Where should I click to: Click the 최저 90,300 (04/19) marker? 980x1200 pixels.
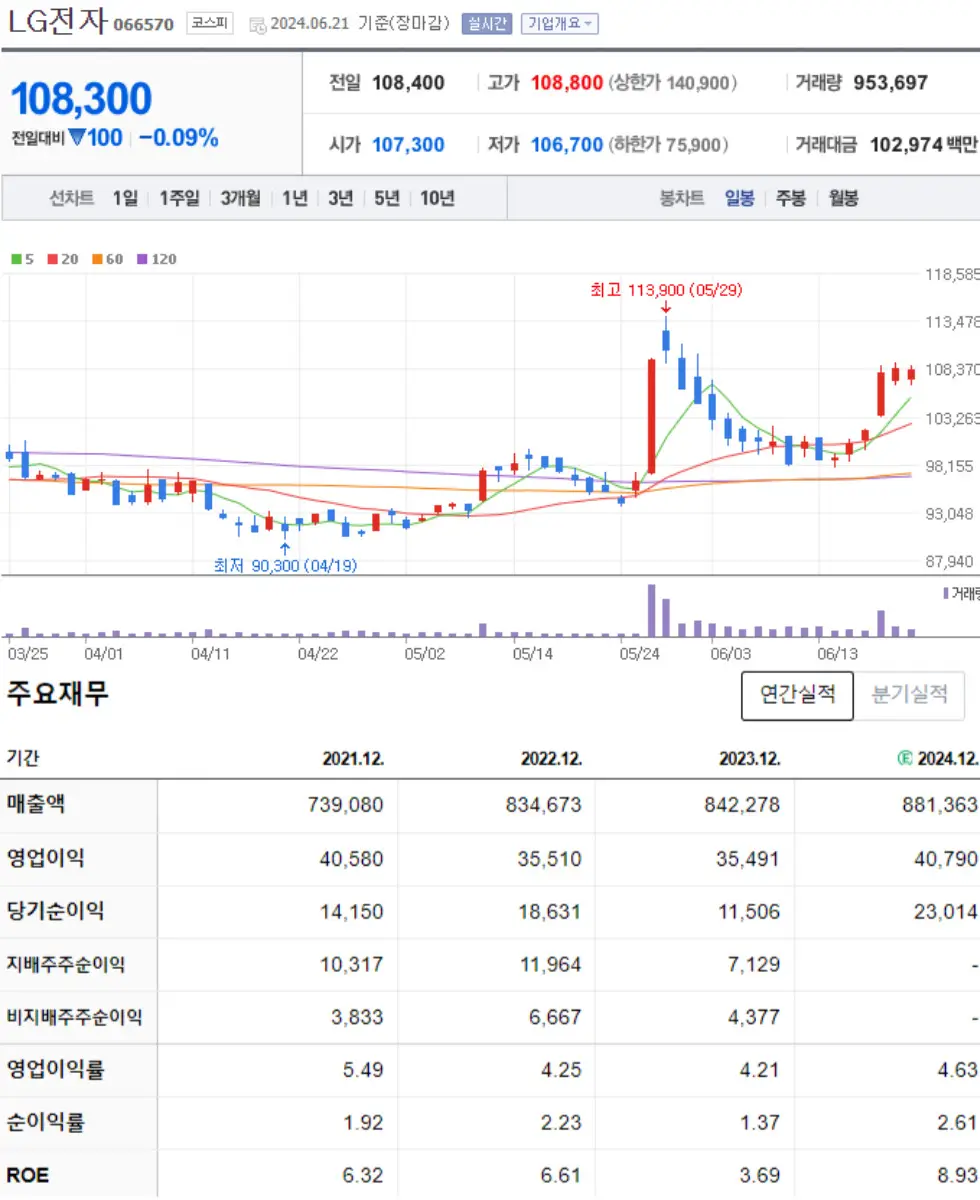click(x=286, y=565)
